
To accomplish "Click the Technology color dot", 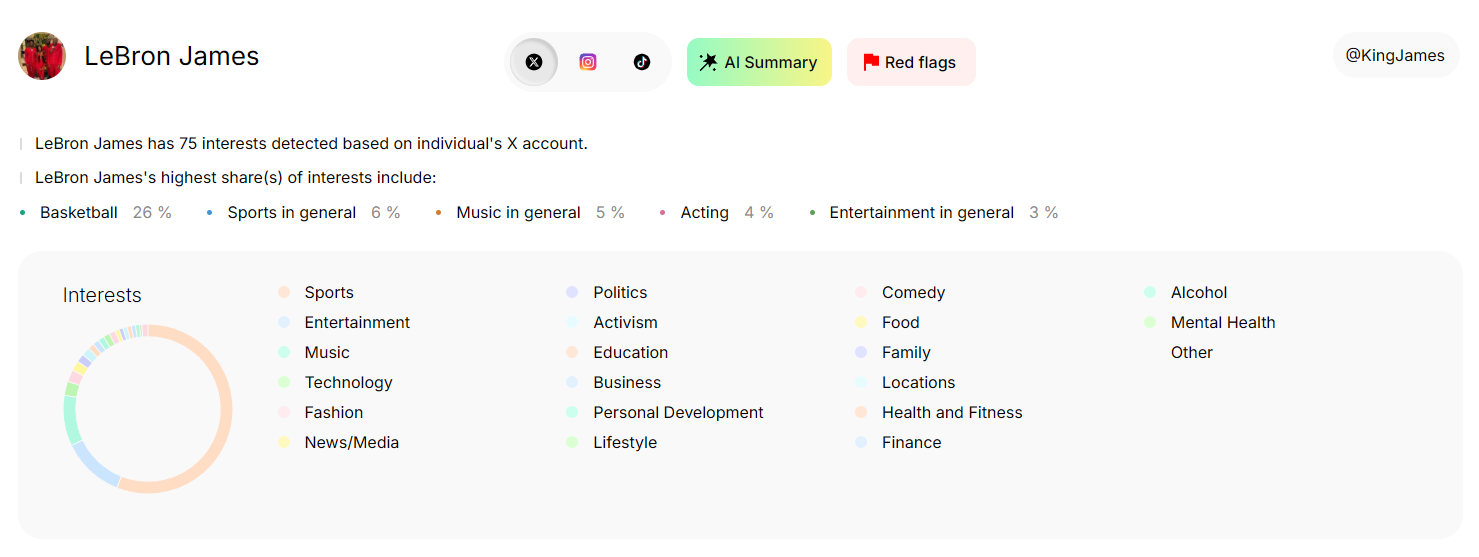I will point(284,382).
